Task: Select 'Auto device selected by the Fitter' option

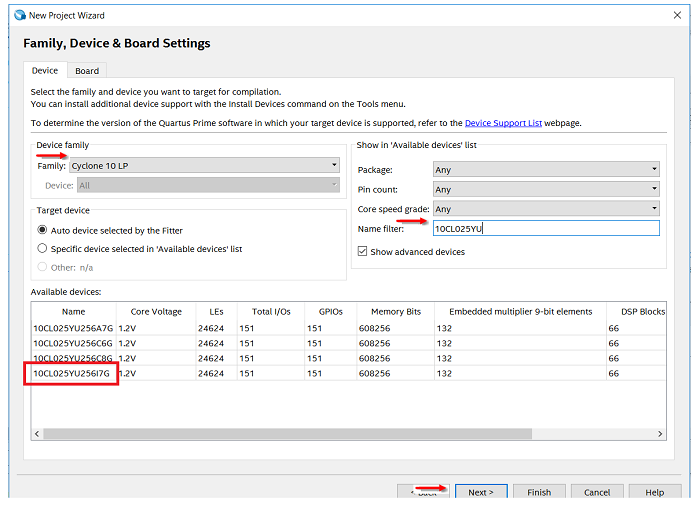Action: [42, 230]
